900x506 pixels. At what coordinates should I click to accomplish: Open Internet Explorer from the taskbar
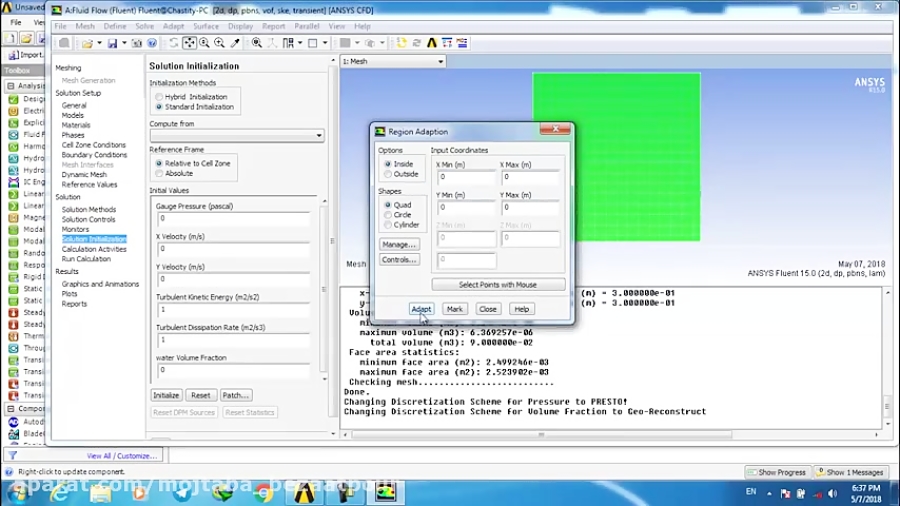click(59, 492)
